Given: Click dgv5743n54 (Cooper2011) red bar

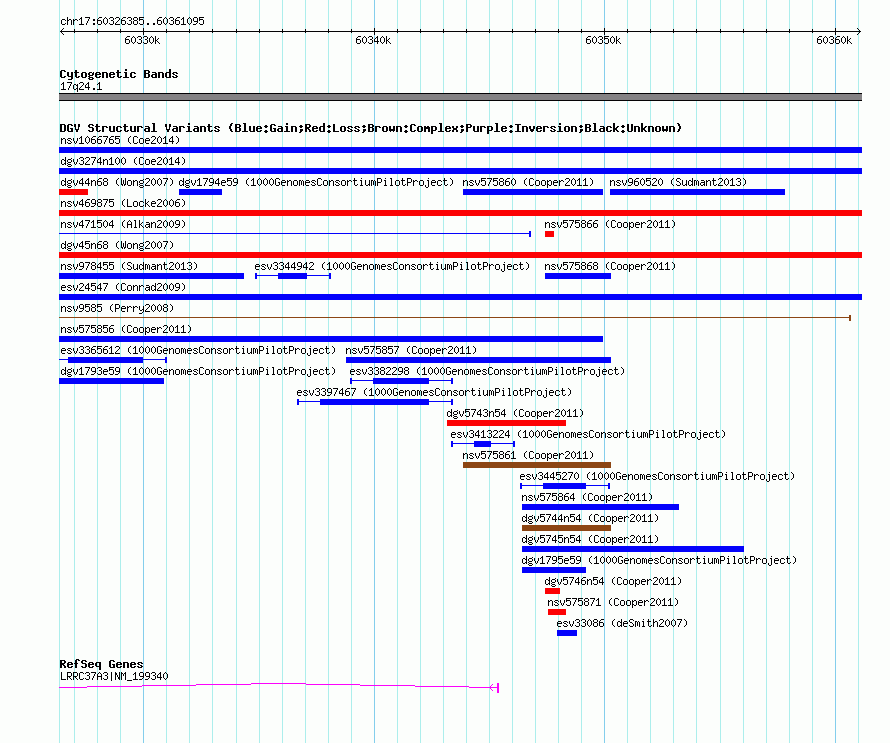Looking at the screenshot, I should [506, 423].
